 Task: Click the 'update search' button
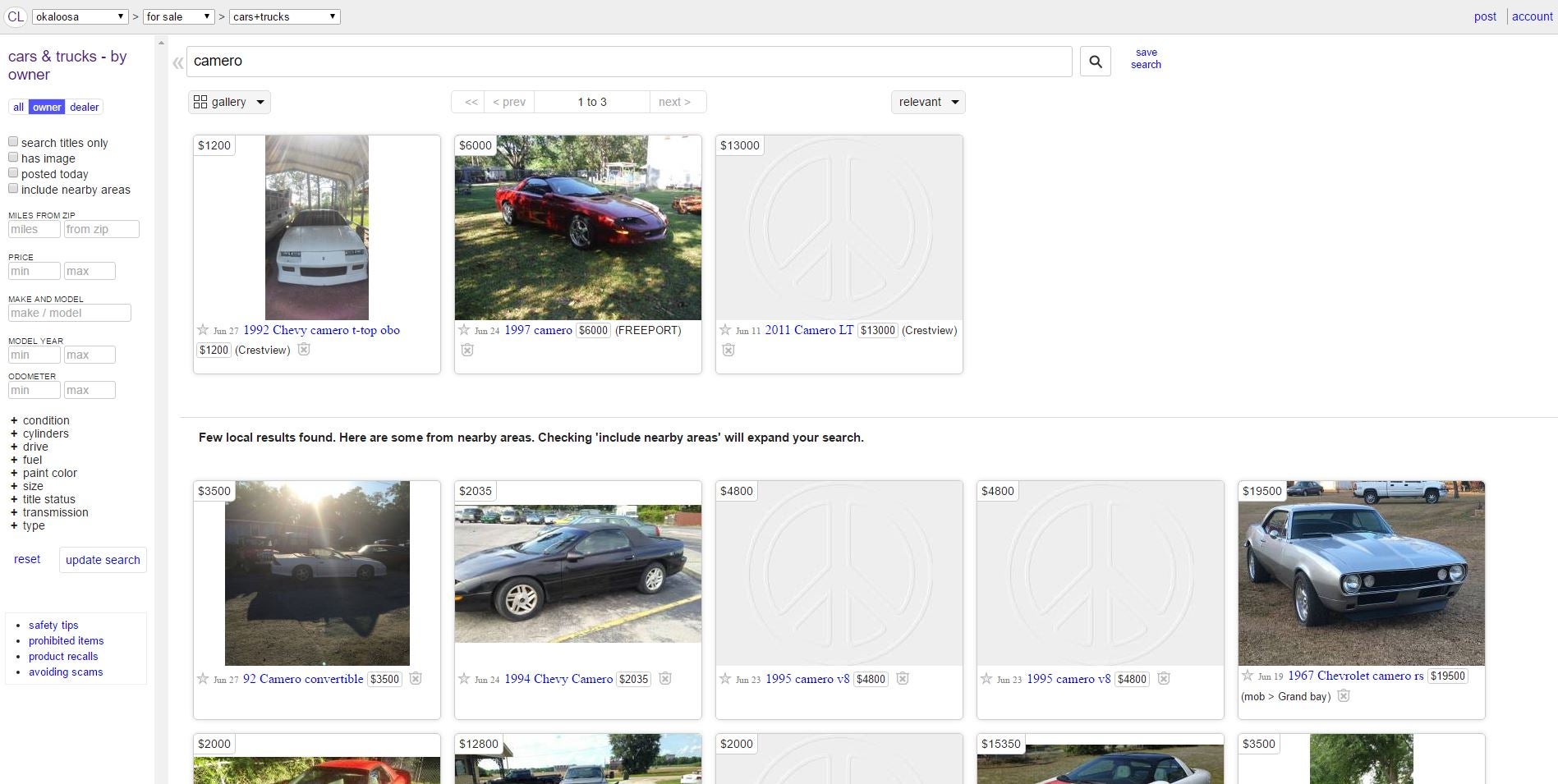103,560
